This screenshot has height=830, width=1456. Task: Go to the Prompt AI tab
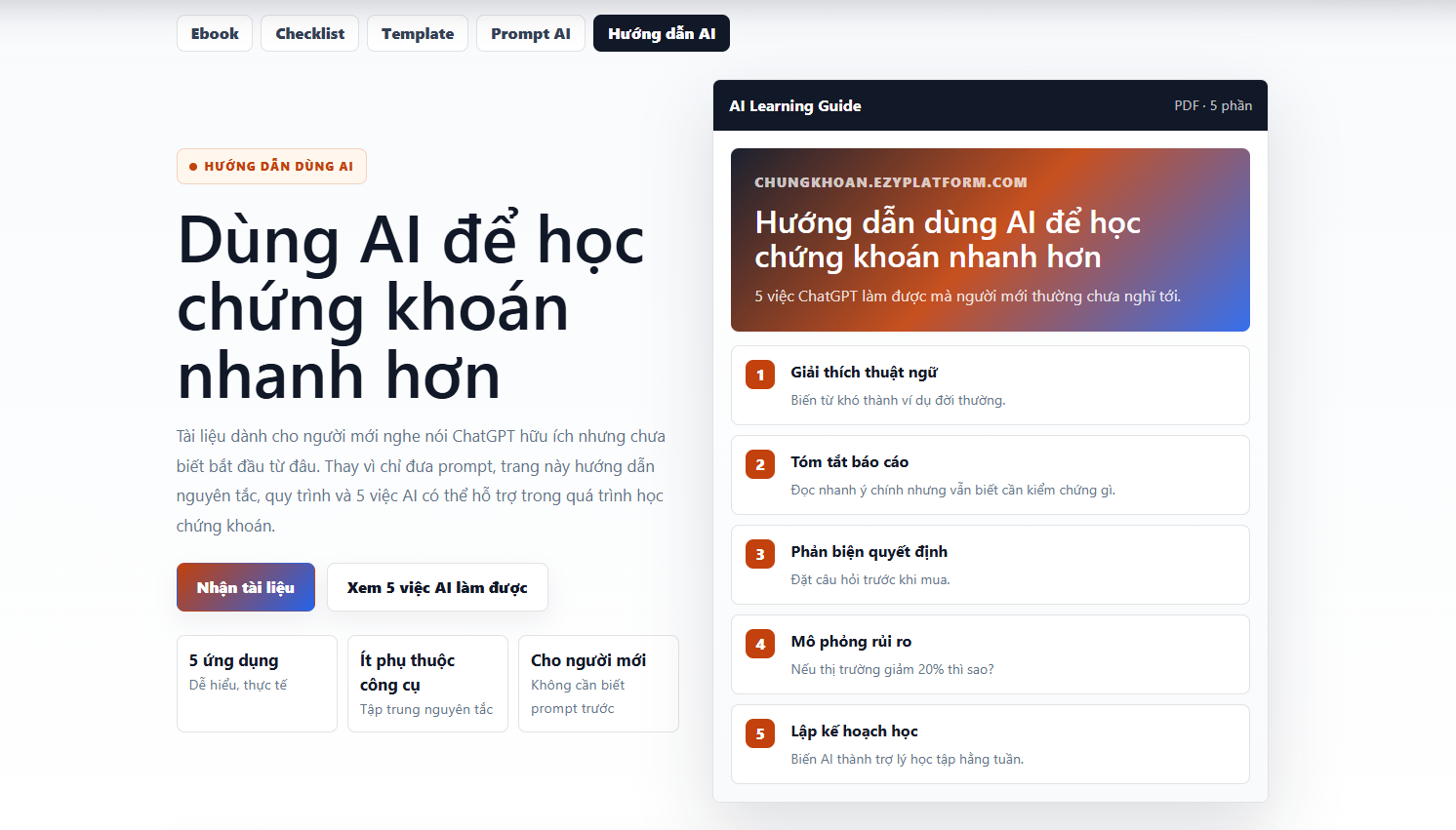(531, 33)
